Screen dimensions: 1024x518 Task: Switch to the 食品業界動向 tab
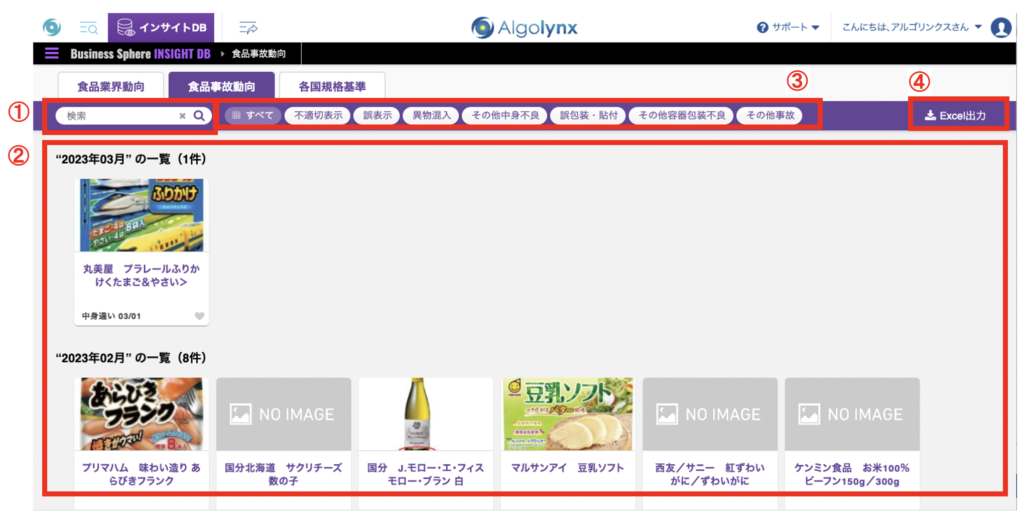point(109,86)
